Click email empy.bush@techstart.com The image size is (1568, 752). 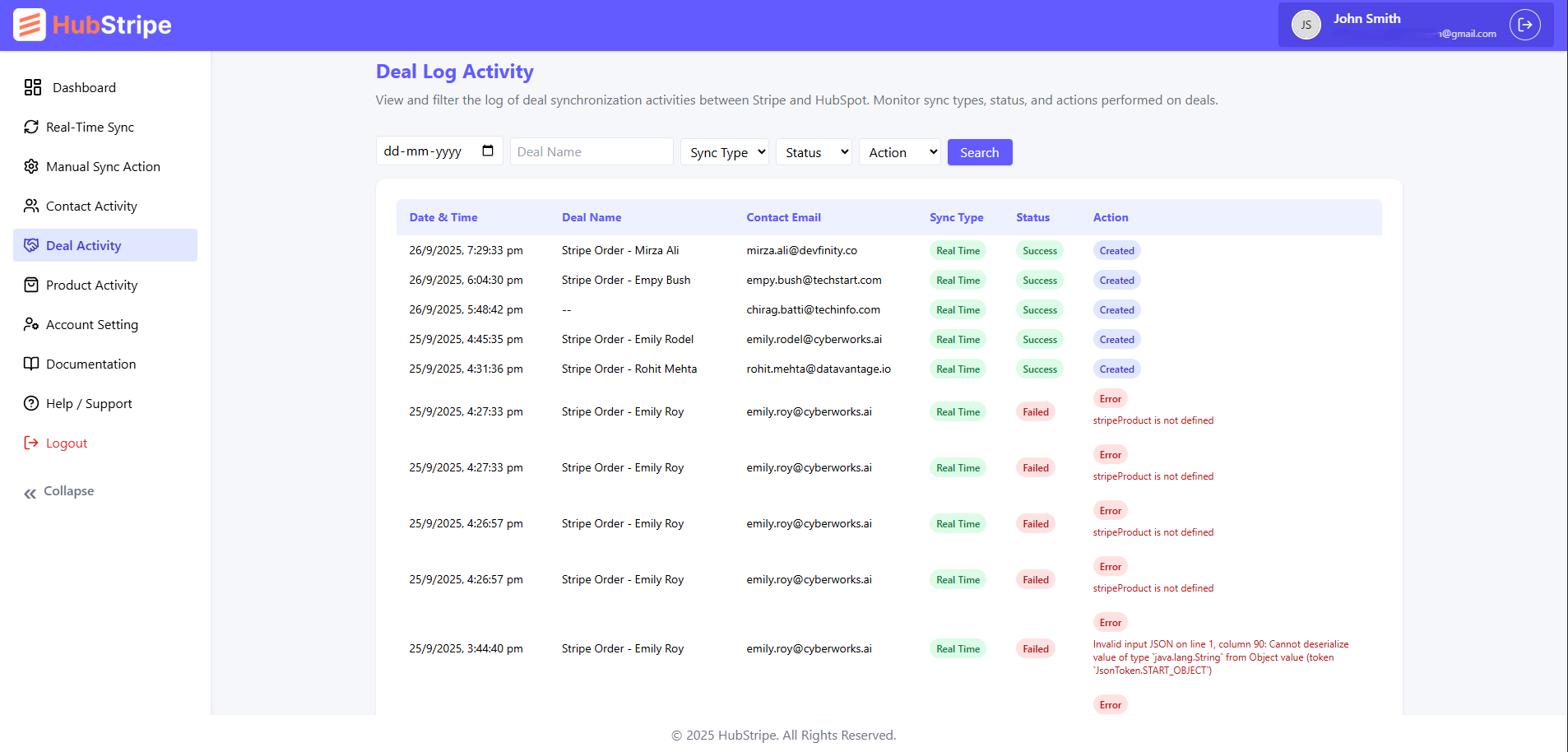[814, 280]
